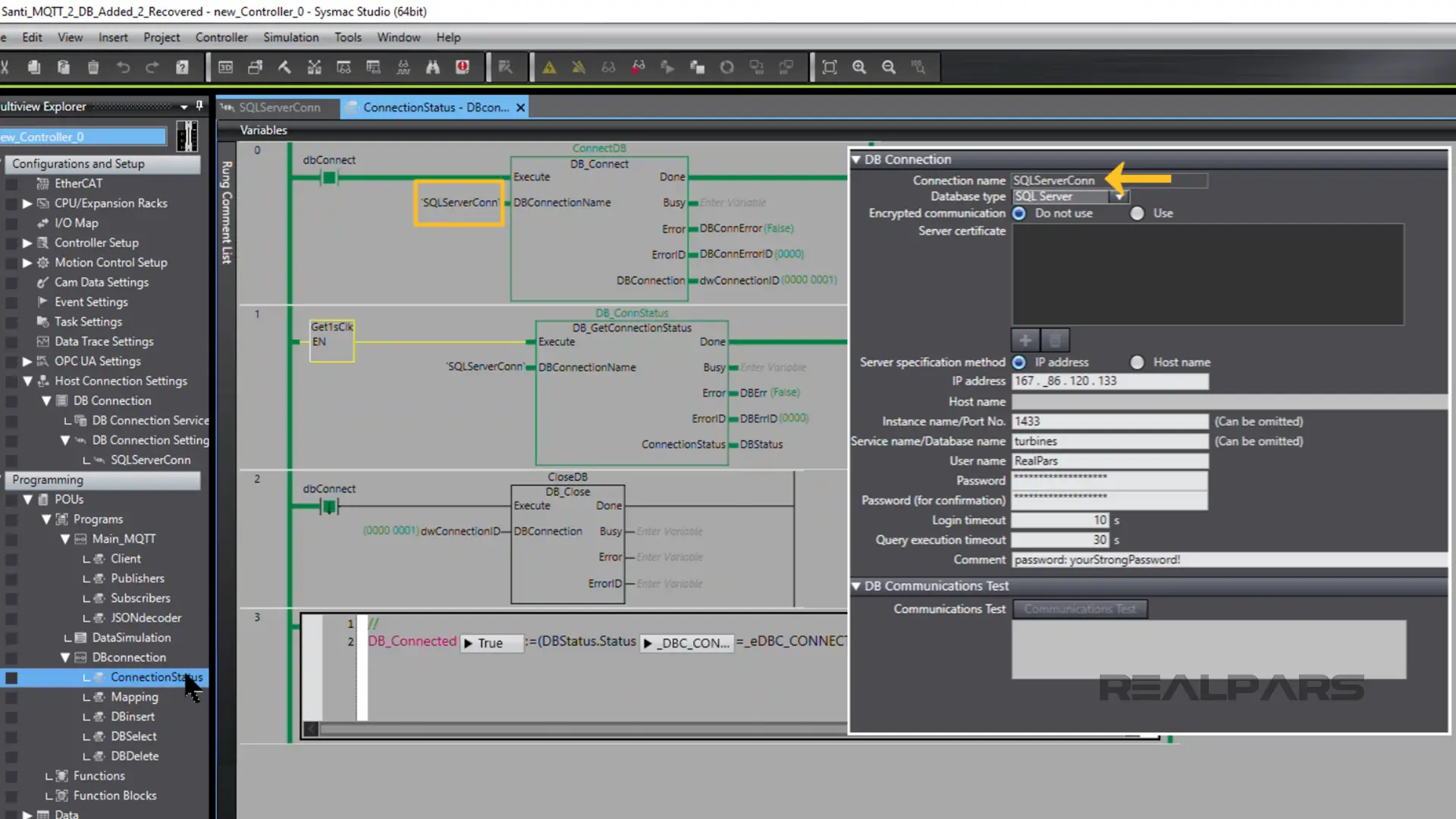Toggle Encrypted communication to Use
Viewport: 1456px width, 819px height.
(x=1137, y=213)
